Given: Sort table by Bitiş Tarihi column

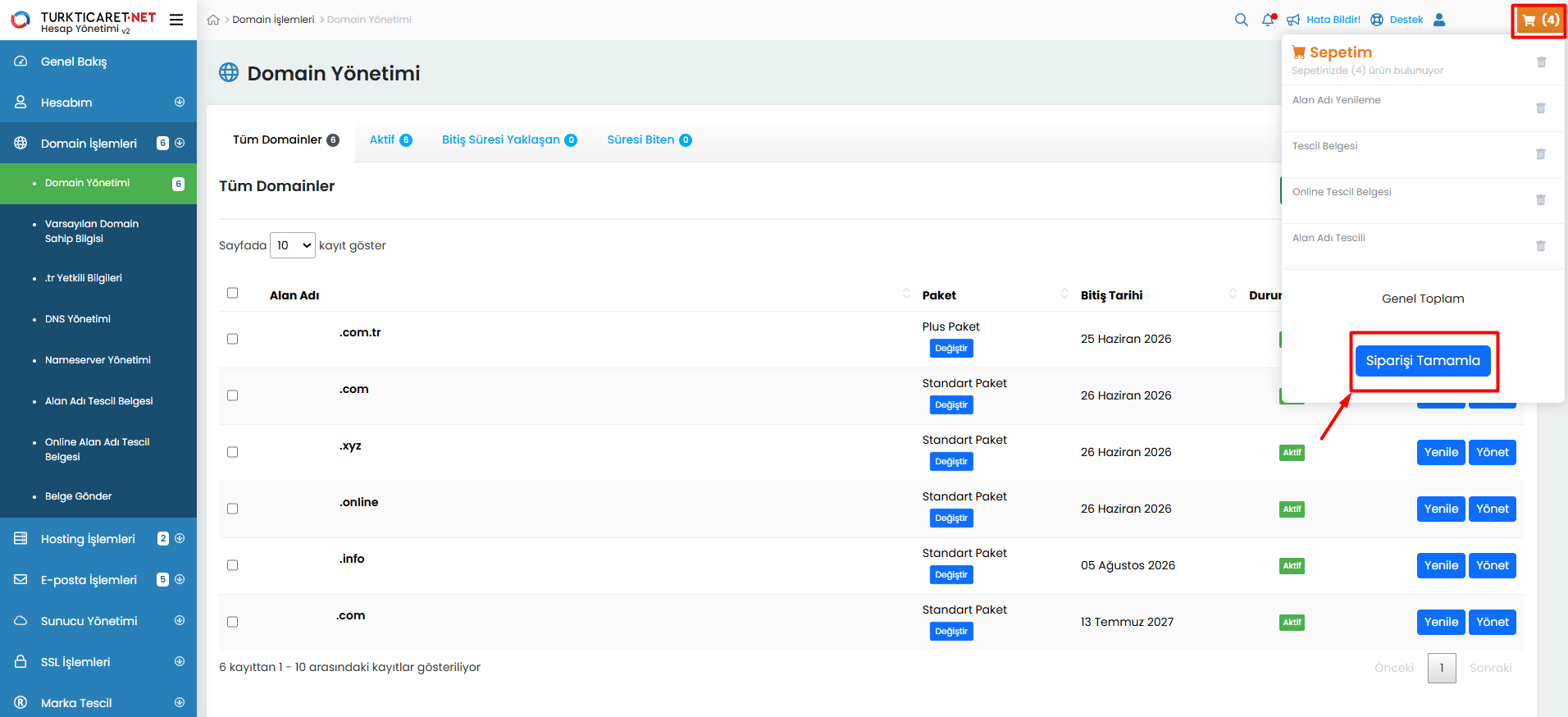Looking at the screenshot, I should pos(1111,295).
